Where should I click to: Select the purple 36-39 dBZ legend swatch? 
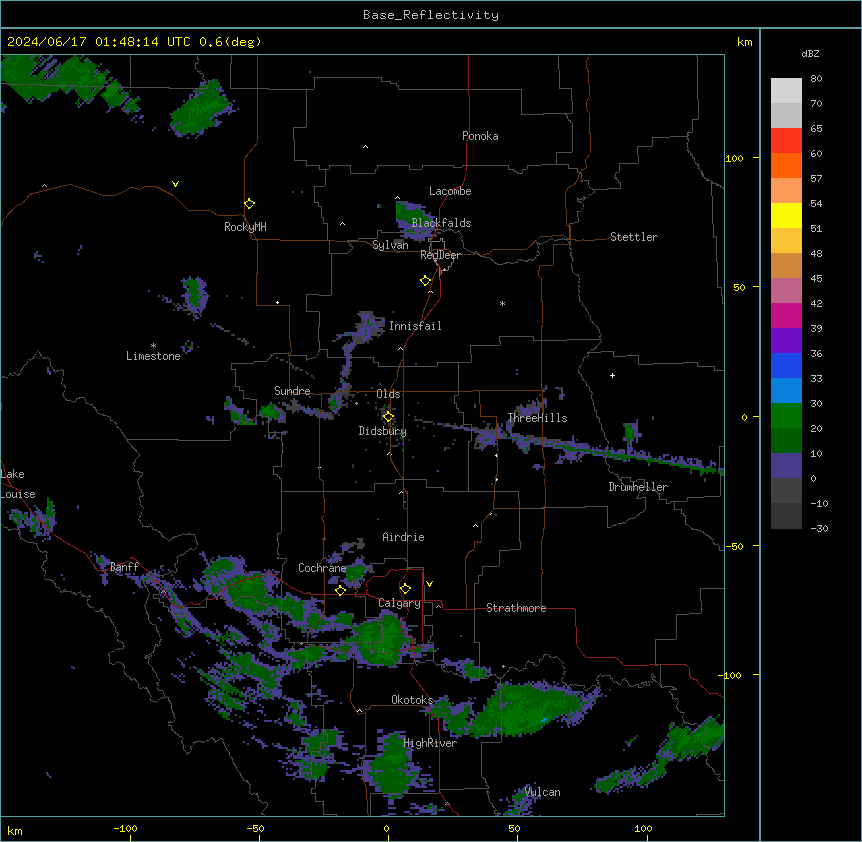point(786,340)
